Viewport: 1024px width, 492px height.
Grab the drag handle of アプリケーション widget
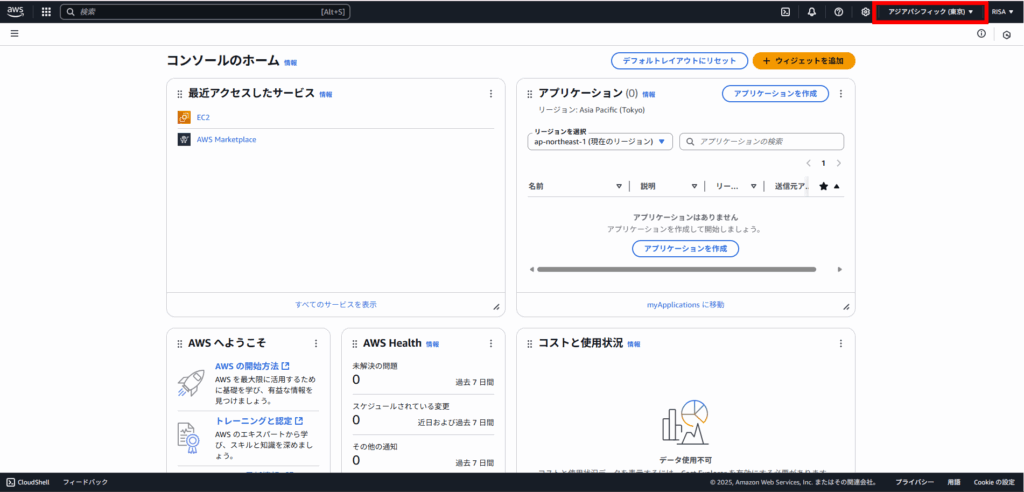click(x=530, y=94)
